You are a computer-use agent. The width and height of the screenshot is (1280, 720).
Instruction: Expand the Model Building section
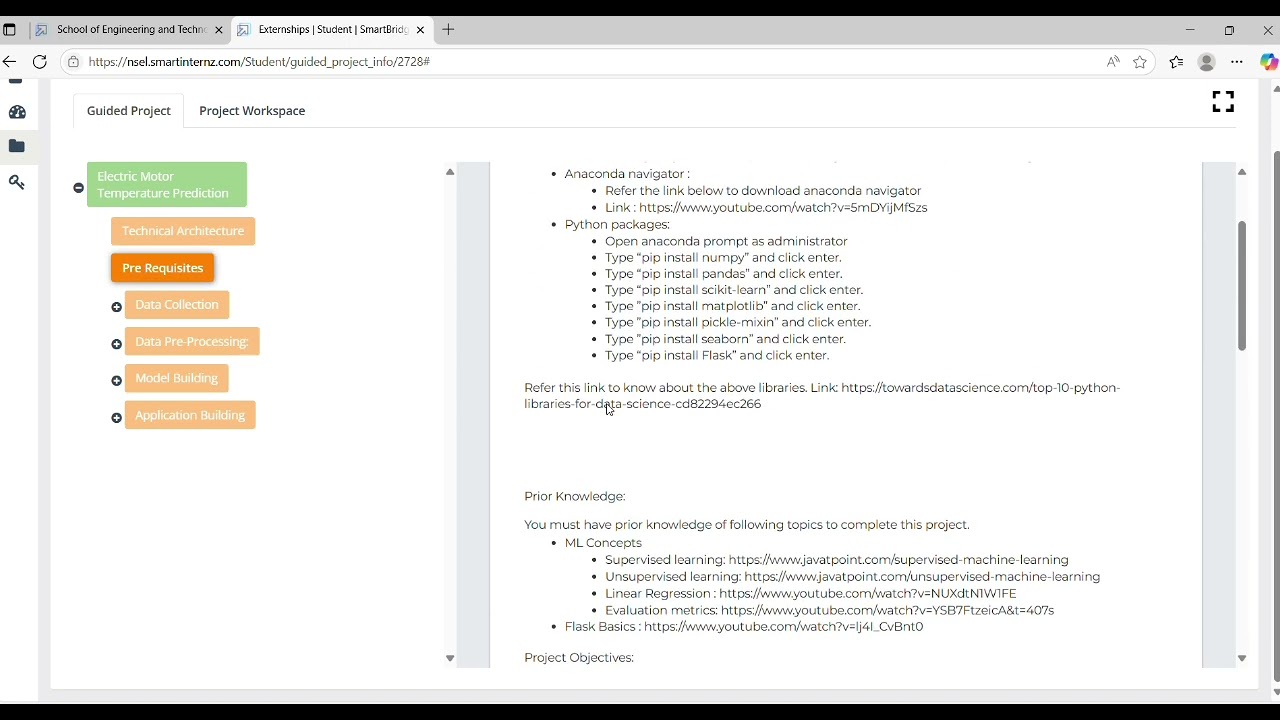pos(116,381)
